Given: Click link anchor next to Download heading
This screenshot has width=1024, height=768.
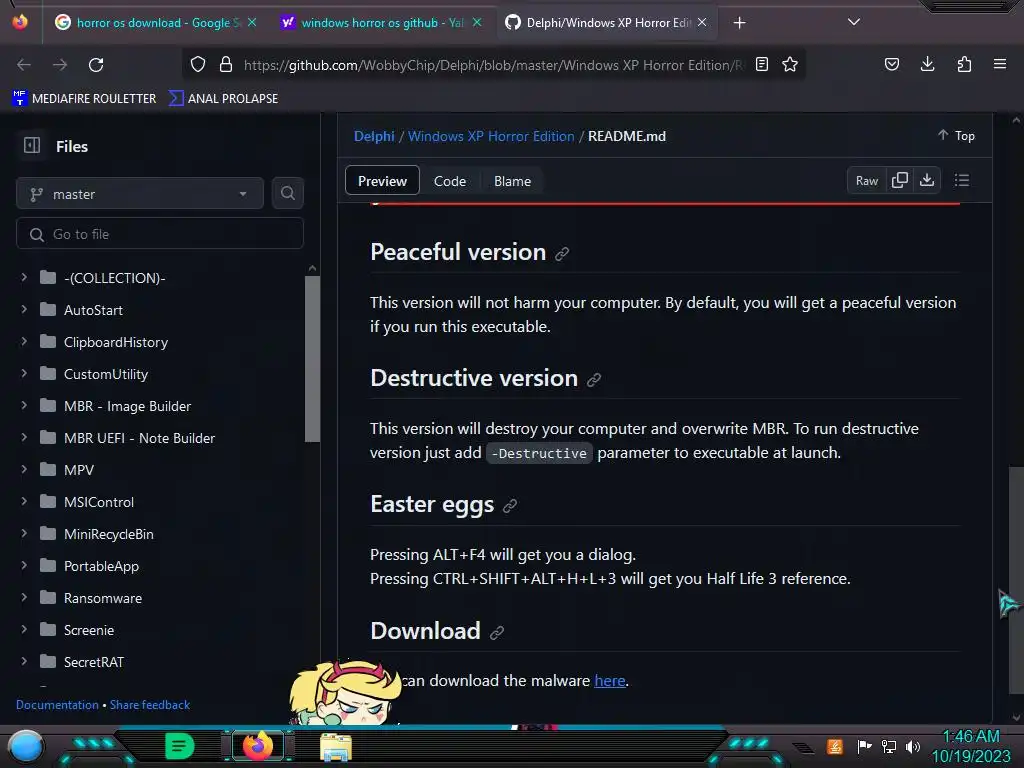Looking at the screenshot, I should [497, 633].
